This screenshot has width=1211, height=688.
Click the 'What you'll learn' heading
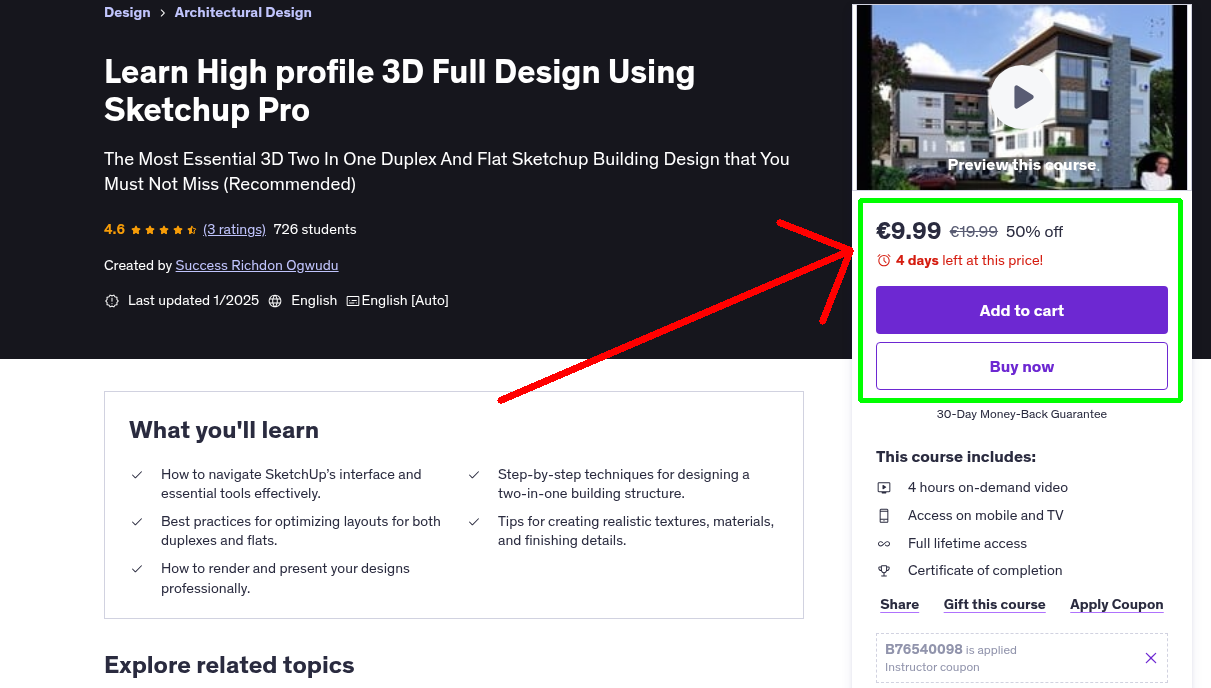(x=224, y=430)
